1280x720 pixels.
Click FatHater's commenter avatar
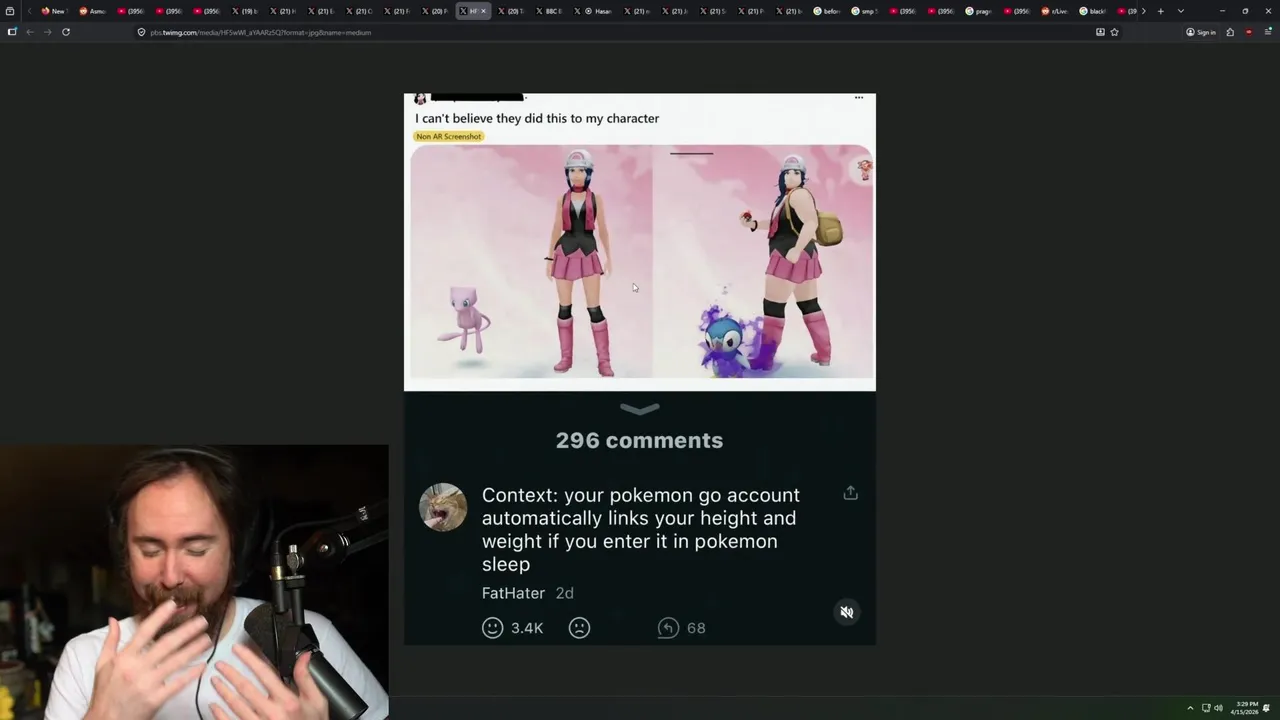(443, 507)
